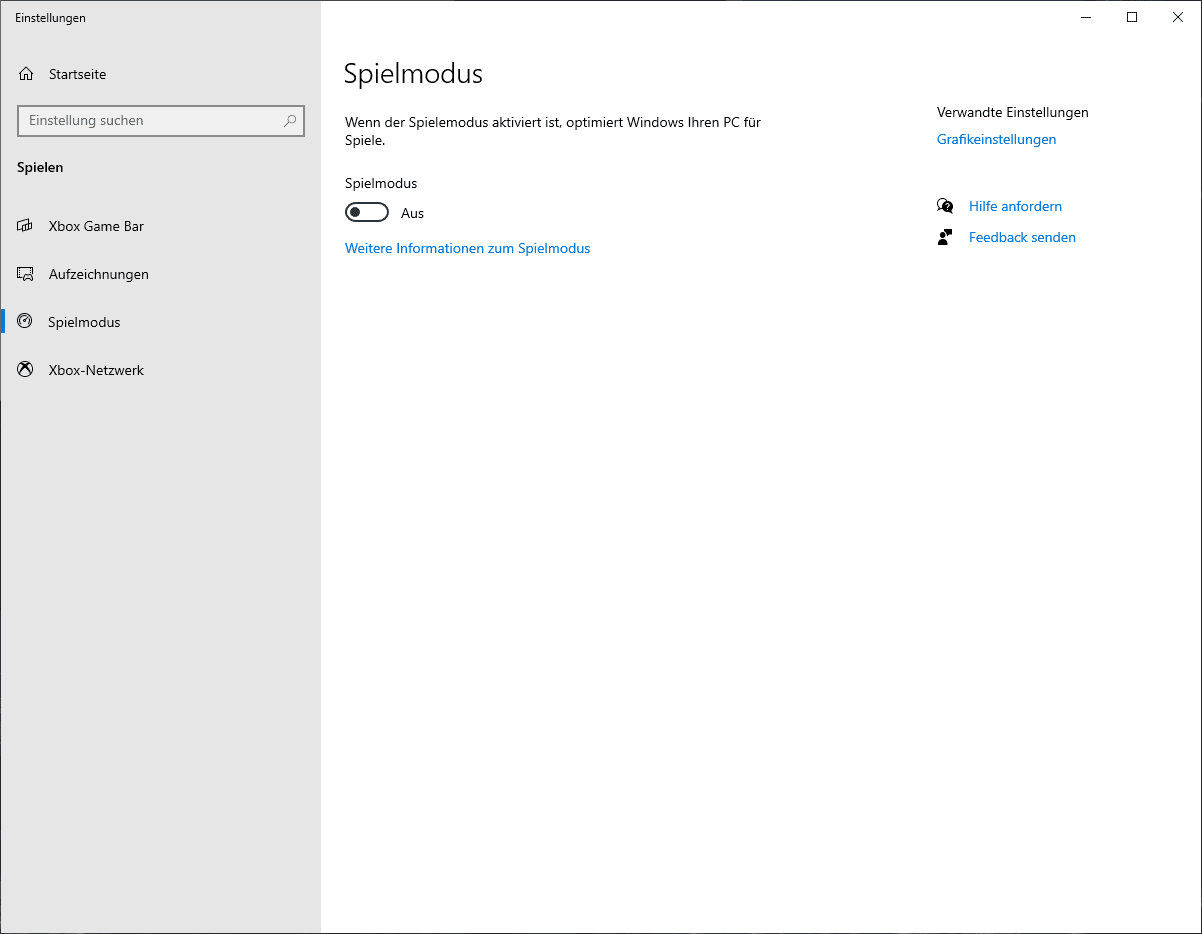Click the Feedback senden person icon
The image size is (1202, 934).
(945, 237)
